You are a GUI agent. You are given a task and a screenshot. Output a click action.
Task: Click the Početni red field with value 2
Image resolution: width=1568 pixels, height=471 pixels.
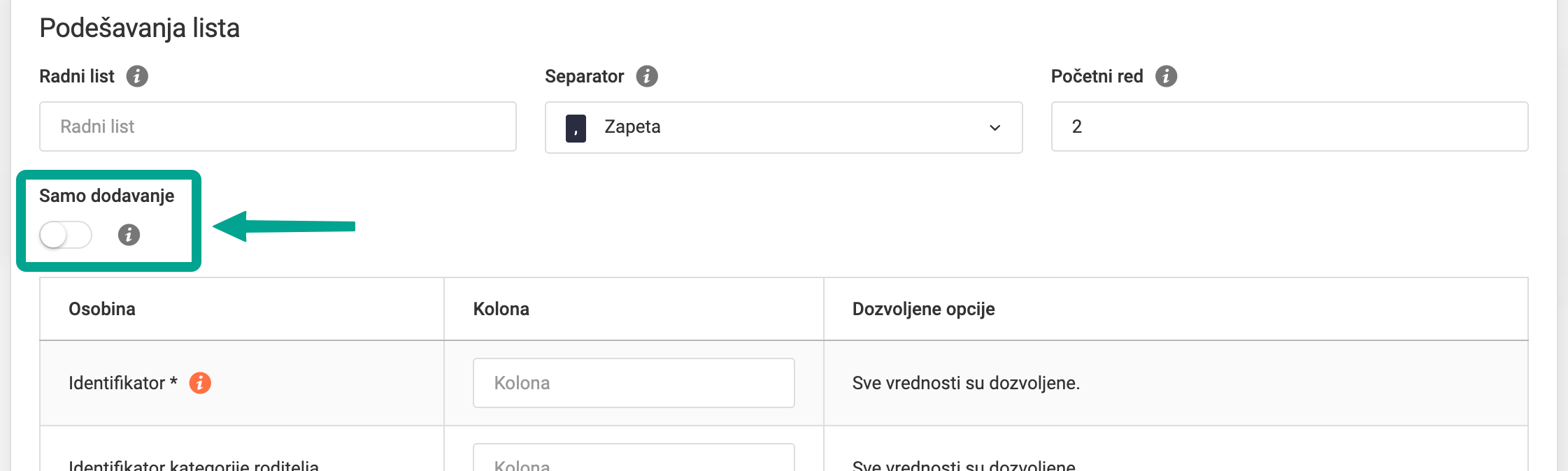click(x=1289, y=126)
